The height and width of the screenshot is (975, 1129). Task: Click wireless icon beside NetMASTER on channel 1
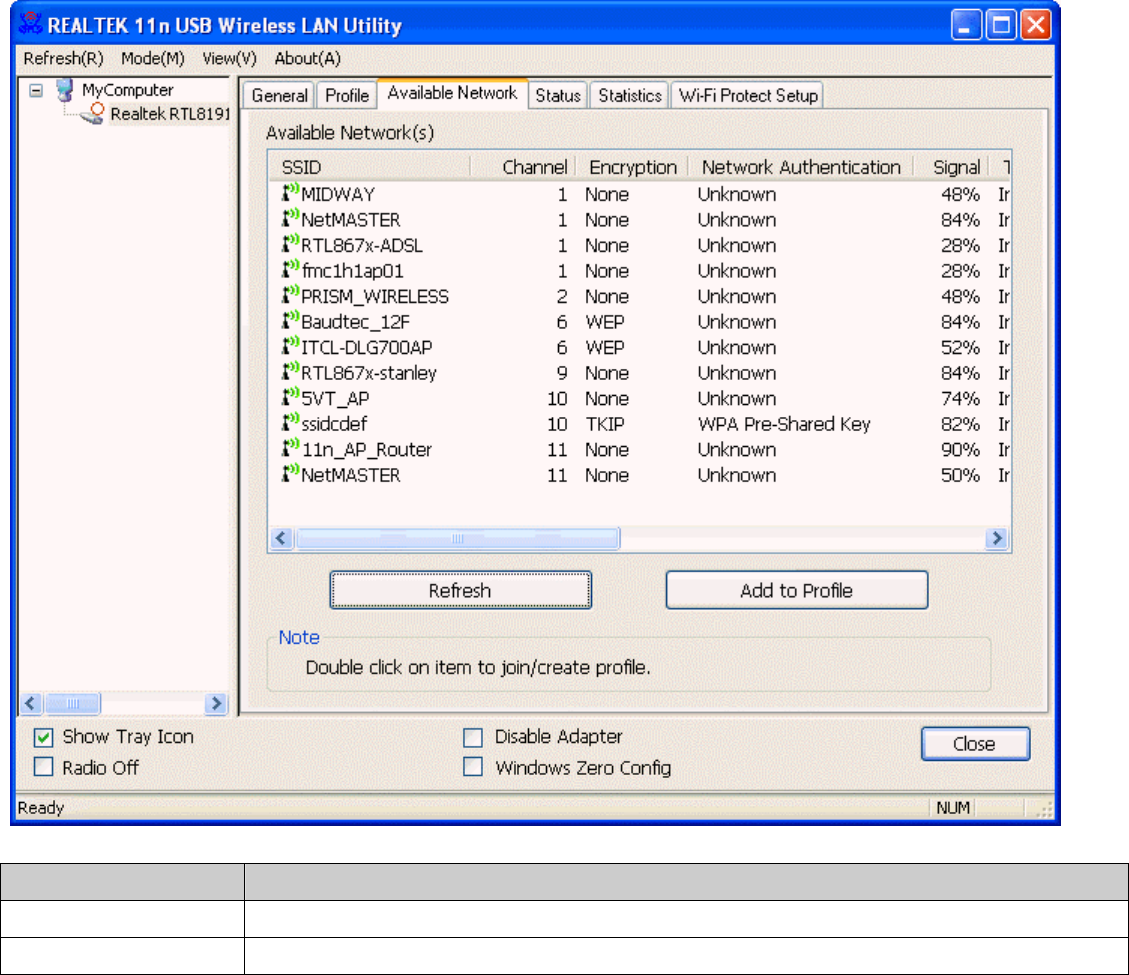point(290,218)
